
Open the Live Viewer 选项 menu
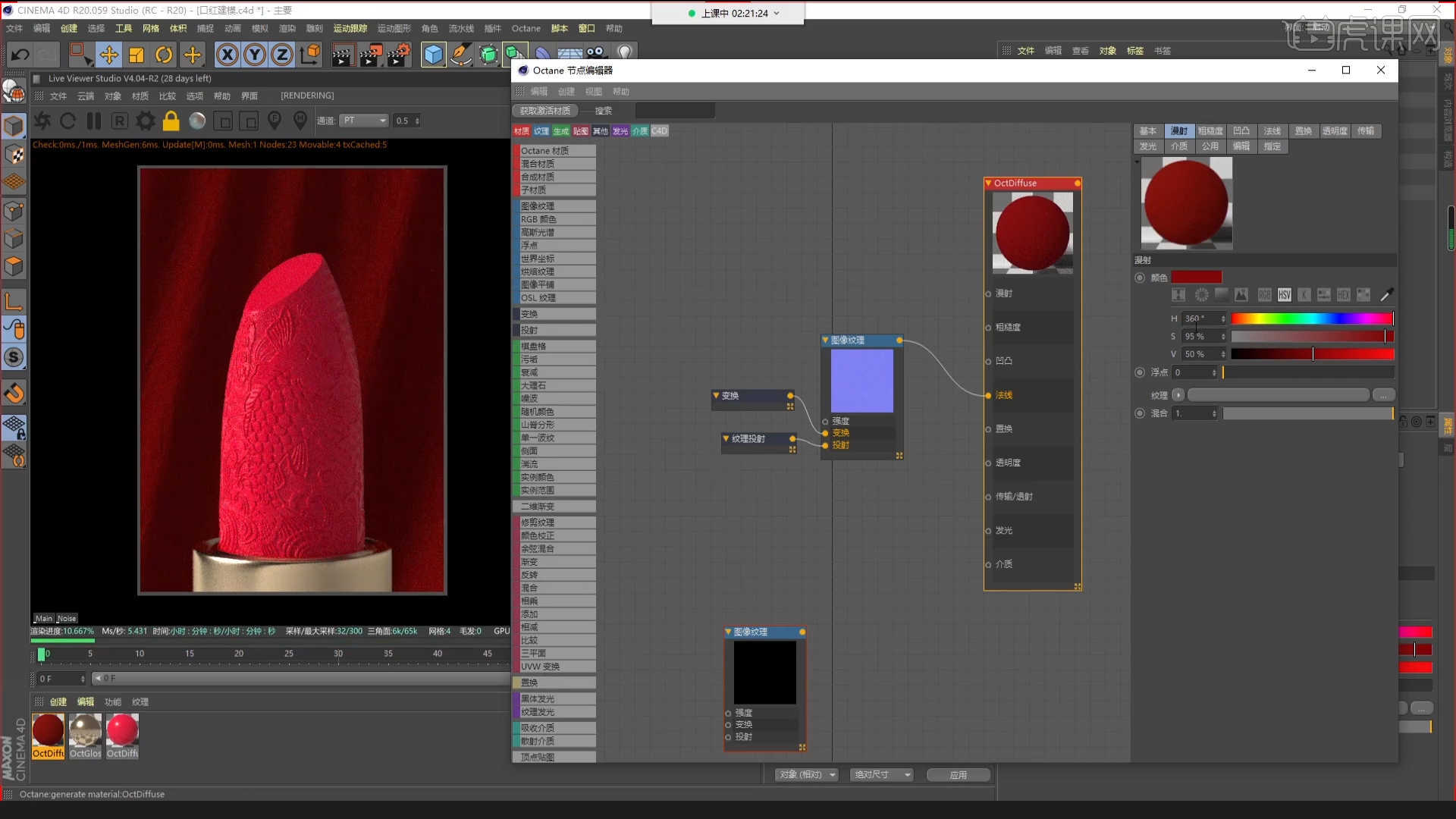click(195, 96)
